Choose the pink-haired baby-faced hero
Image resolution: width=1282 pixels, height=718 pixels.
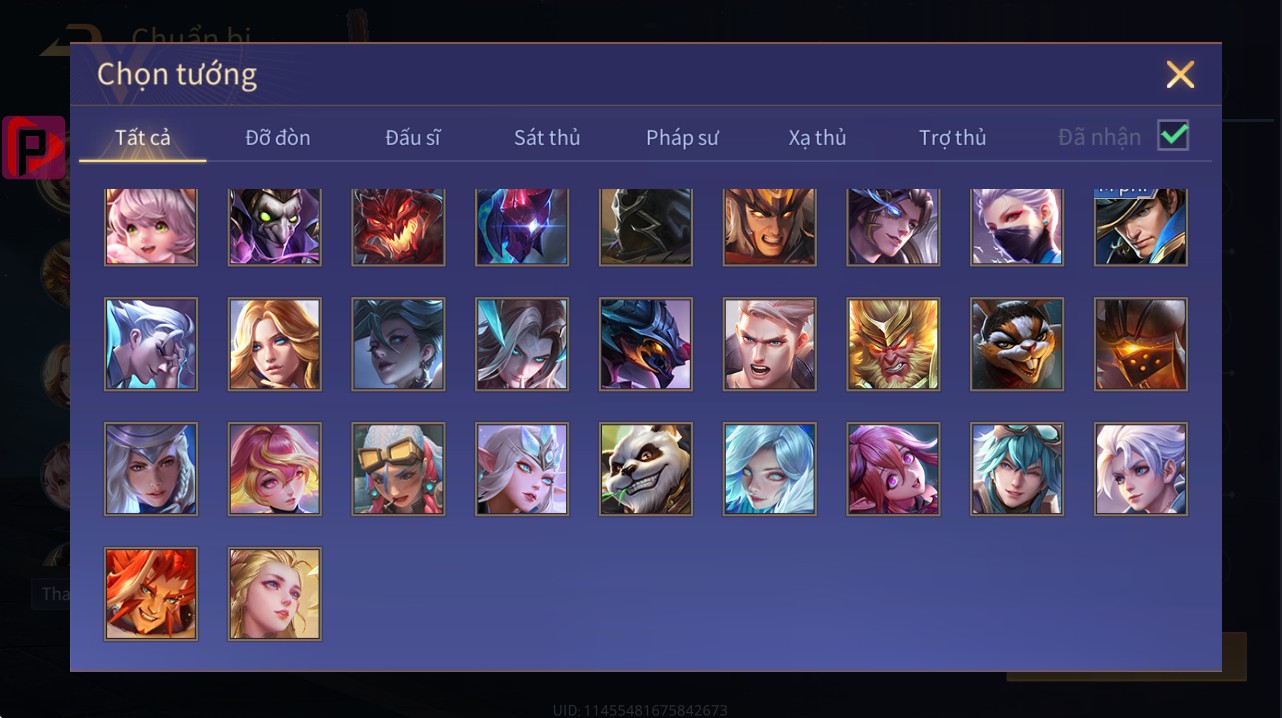(151, 226)
